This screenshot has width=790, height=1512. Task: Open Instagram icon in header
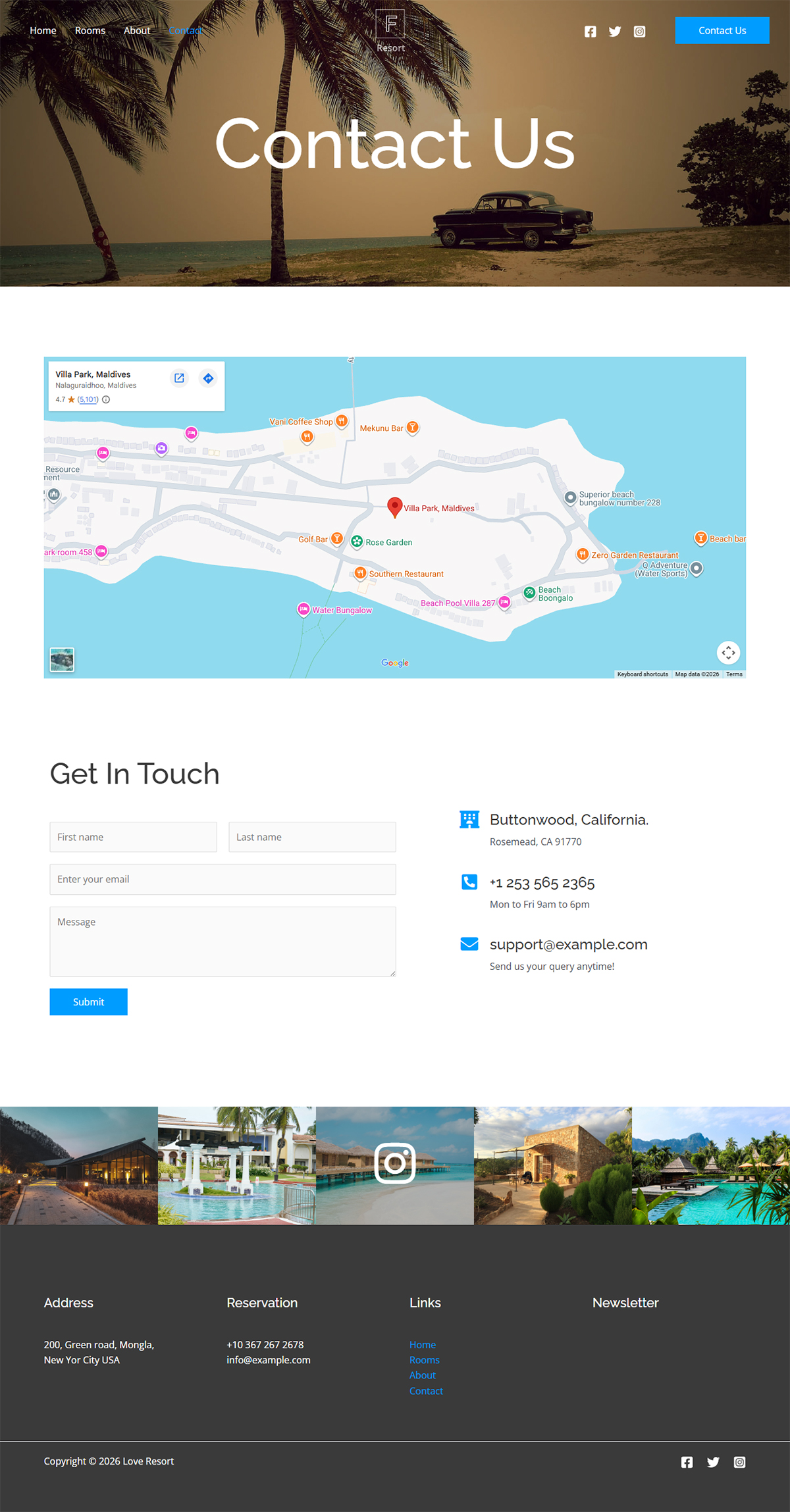click(x=639, y=32)
